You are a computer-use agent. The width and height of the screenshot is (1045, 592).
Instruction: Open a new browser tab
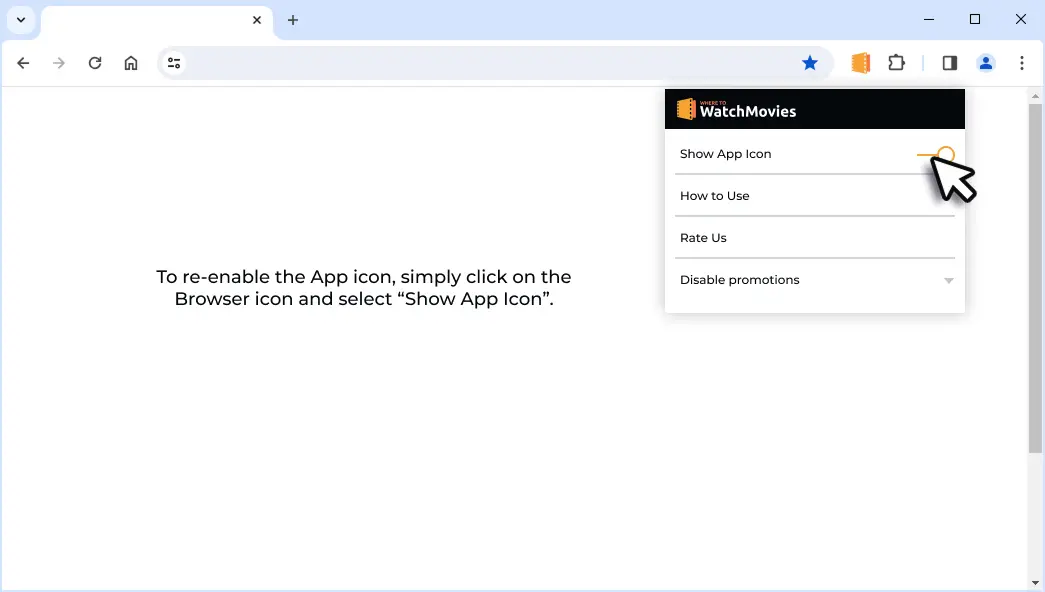[x=293, y=19]
